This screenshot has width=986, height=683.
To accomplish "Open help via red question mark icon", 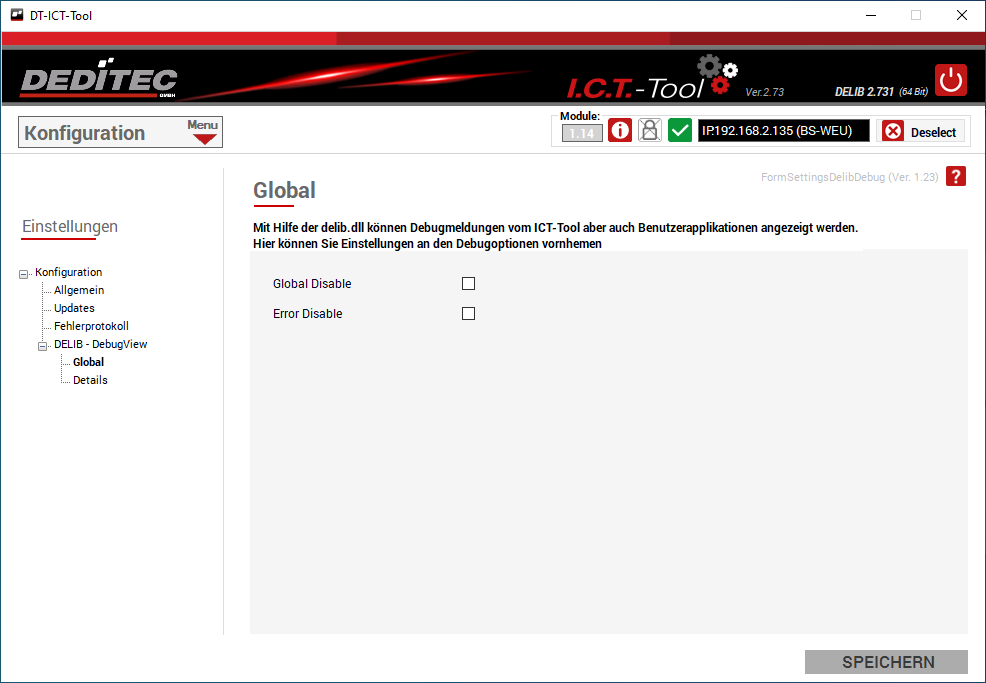I will (x=956, y=177).
